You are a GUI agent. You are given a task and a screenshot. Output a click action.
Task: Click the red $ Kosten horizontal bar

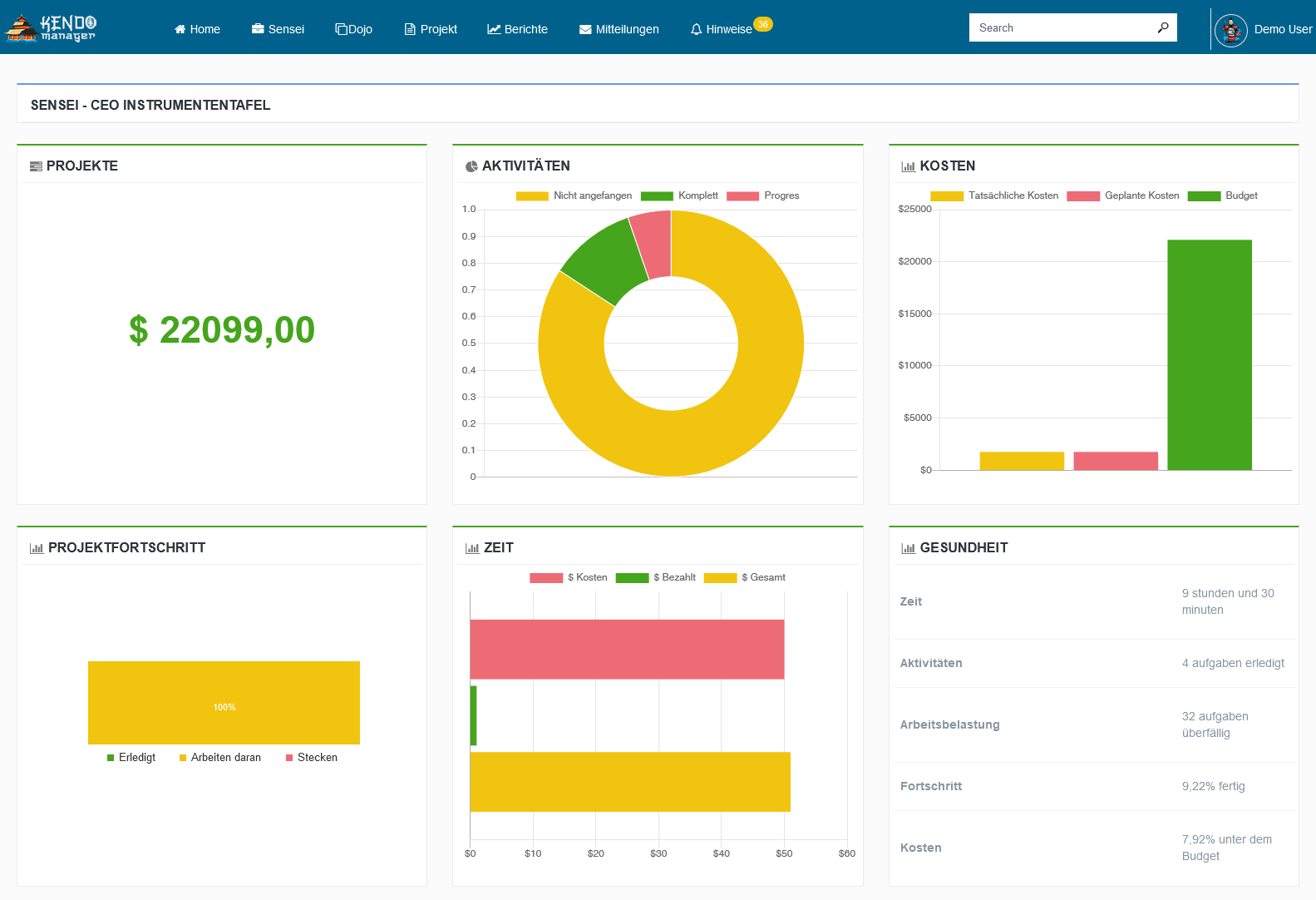tap(627, 650)
